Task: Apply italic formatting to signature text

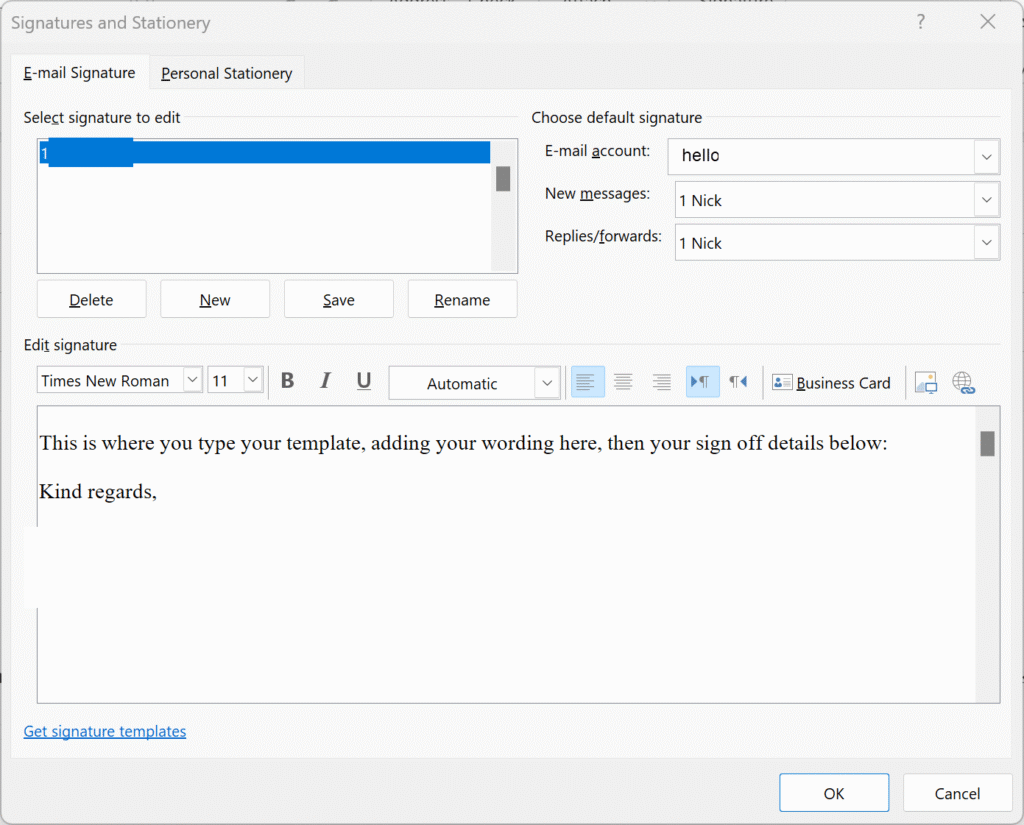Action: (325, 381)
